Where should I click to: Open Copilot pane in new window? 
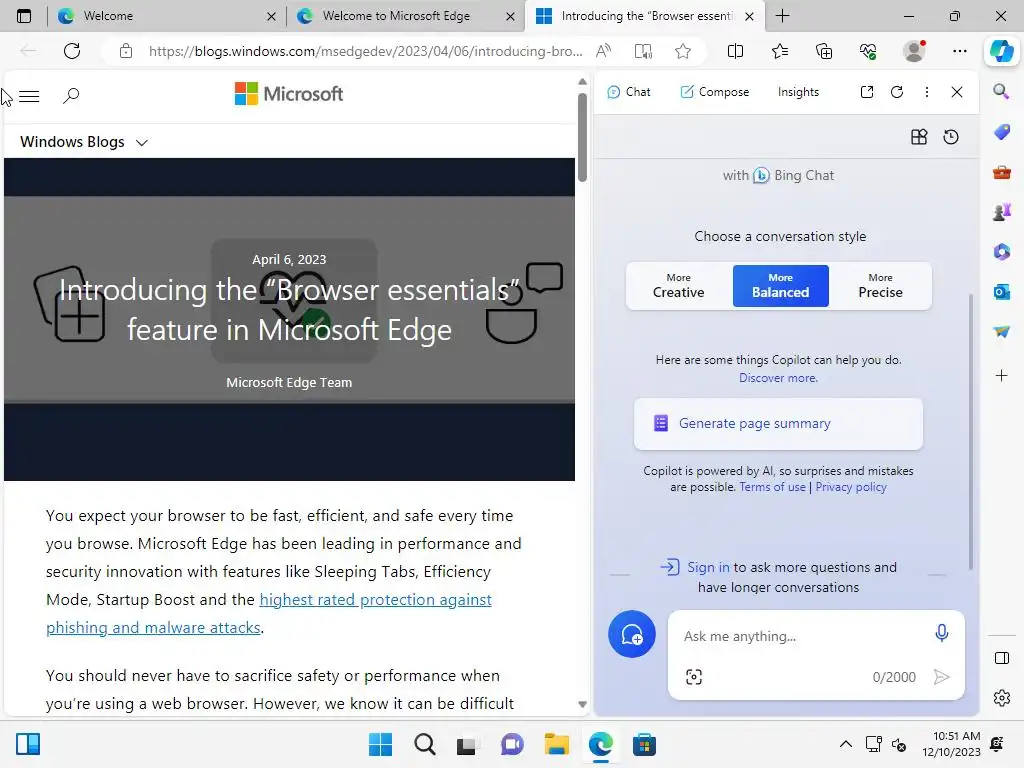(867, 92)
